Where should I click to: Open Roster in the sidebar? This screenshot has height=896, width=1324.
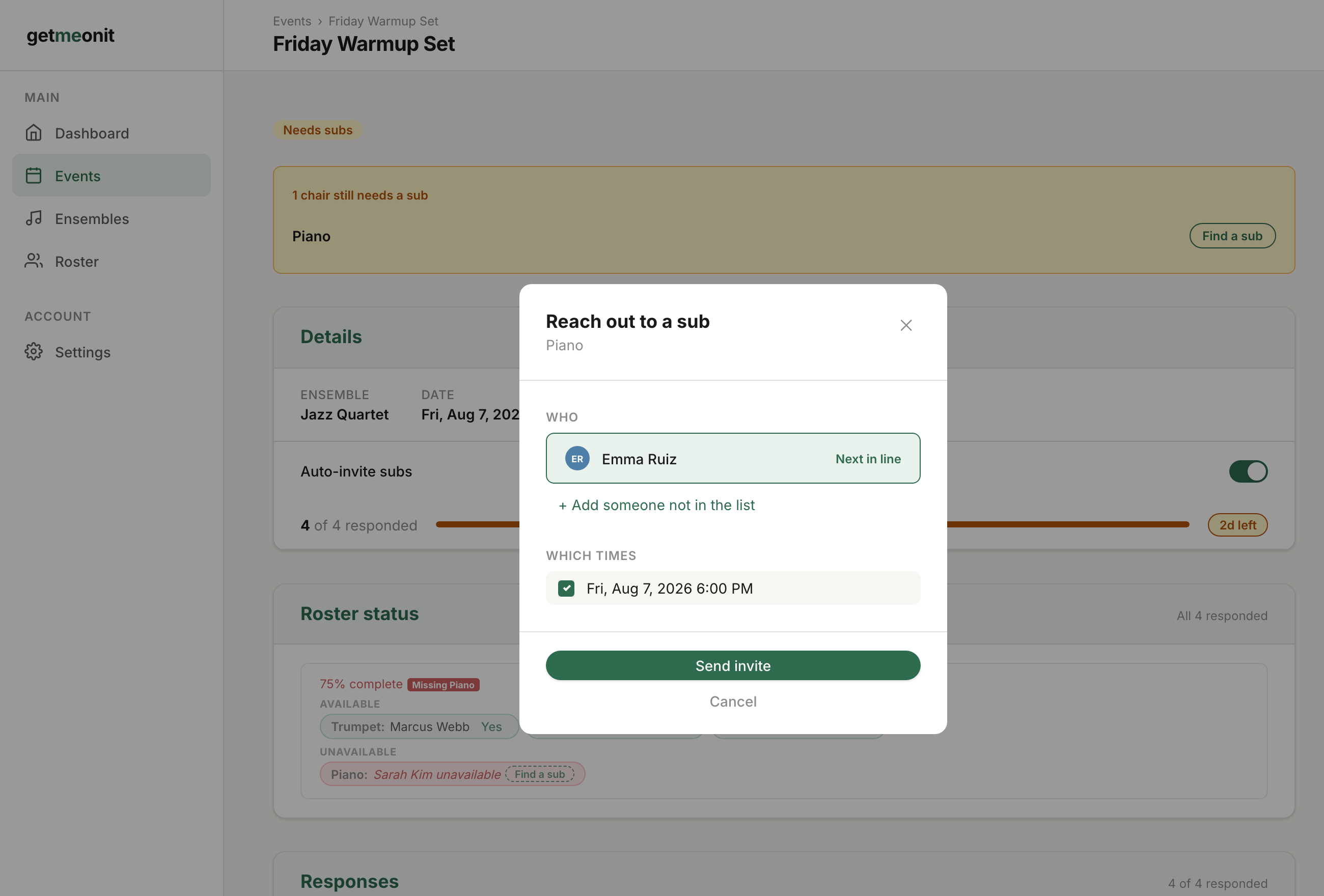(x=112, y=261)
